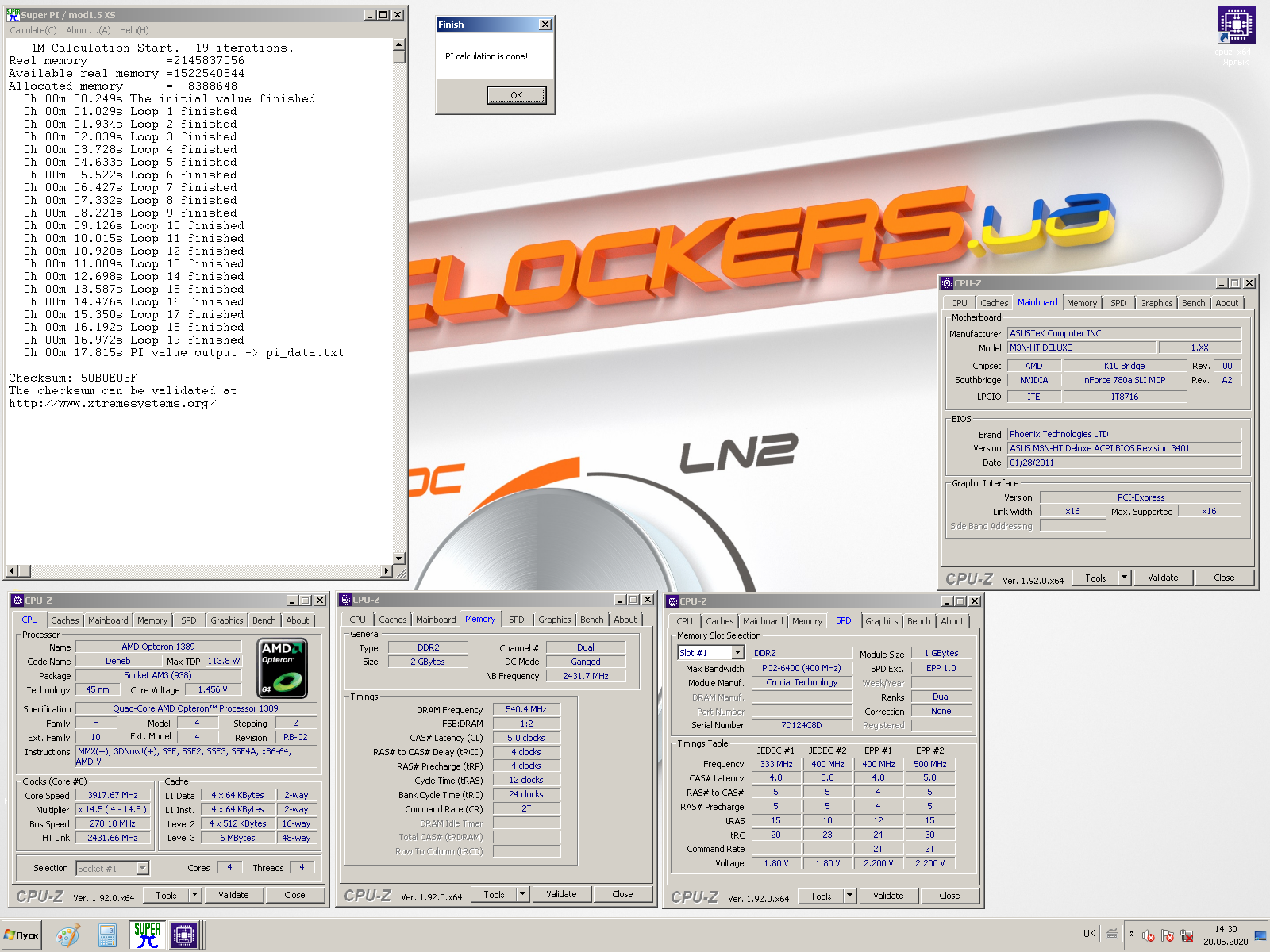The image size is (1270, 952).
Task: Switch to About tab in CPU-Z SPD window
Action: pyautogui.click(x=952, y=621)
